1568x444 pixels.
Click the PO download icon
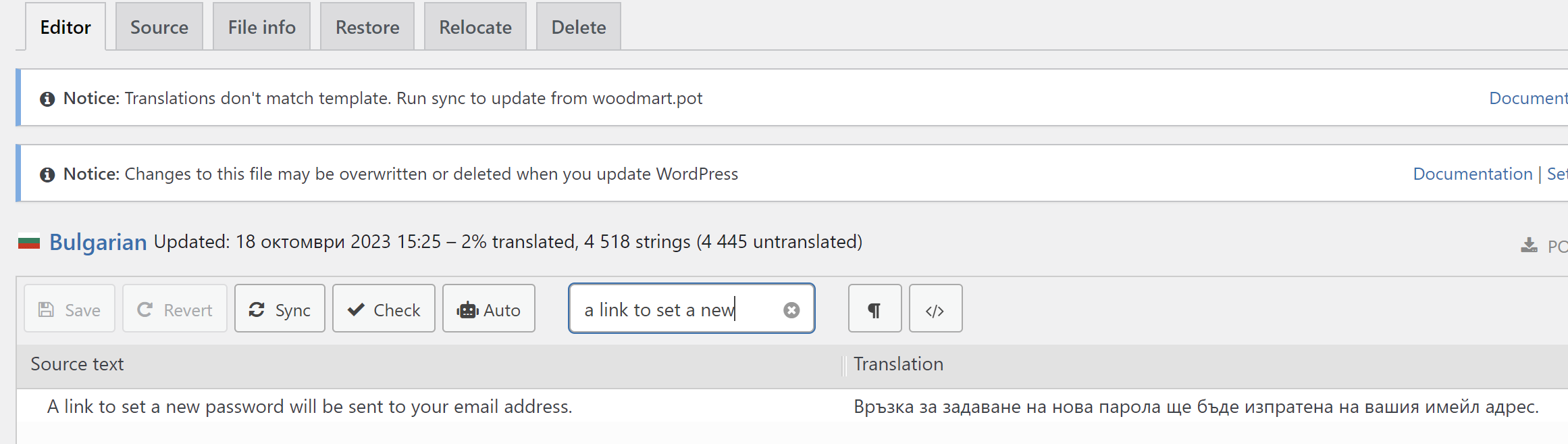point(1529,245)
